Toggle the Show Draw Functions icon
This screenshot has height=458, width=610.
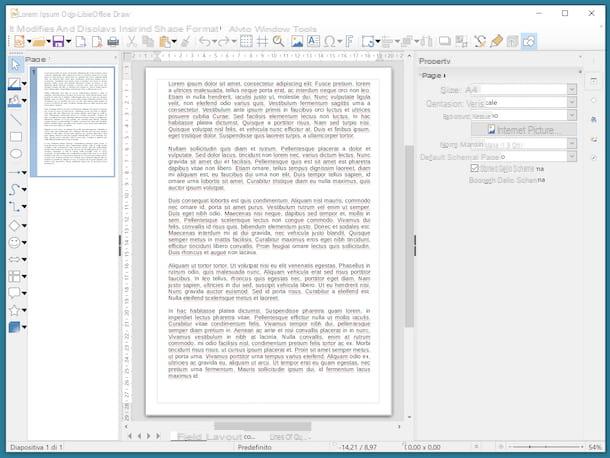click(x=529, y=41)
